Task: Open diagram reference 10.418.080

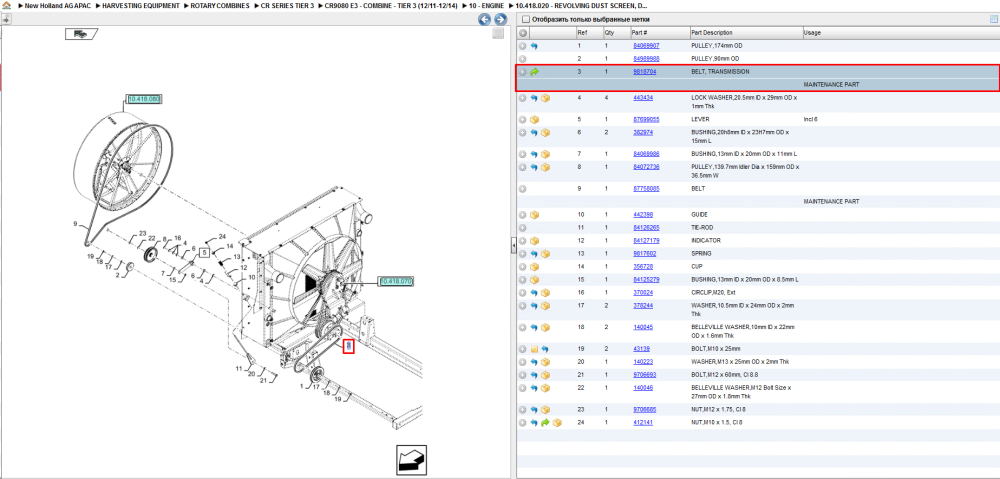Action: pos(144,99)
